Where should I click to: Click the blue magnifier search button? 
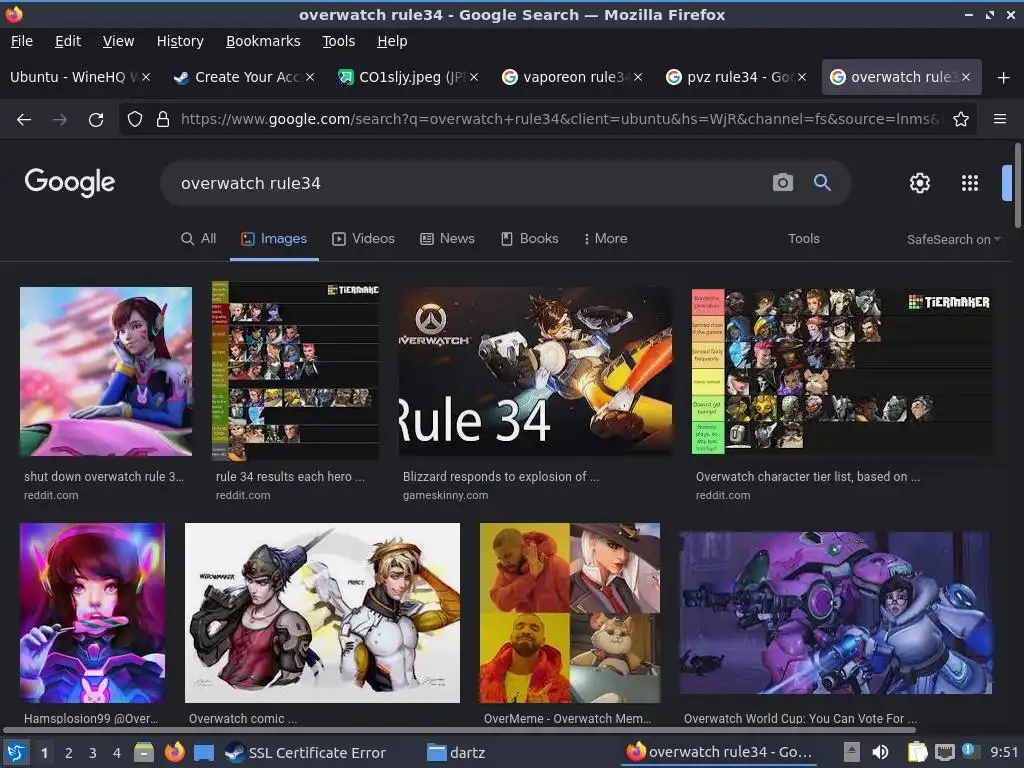[822, 183]
